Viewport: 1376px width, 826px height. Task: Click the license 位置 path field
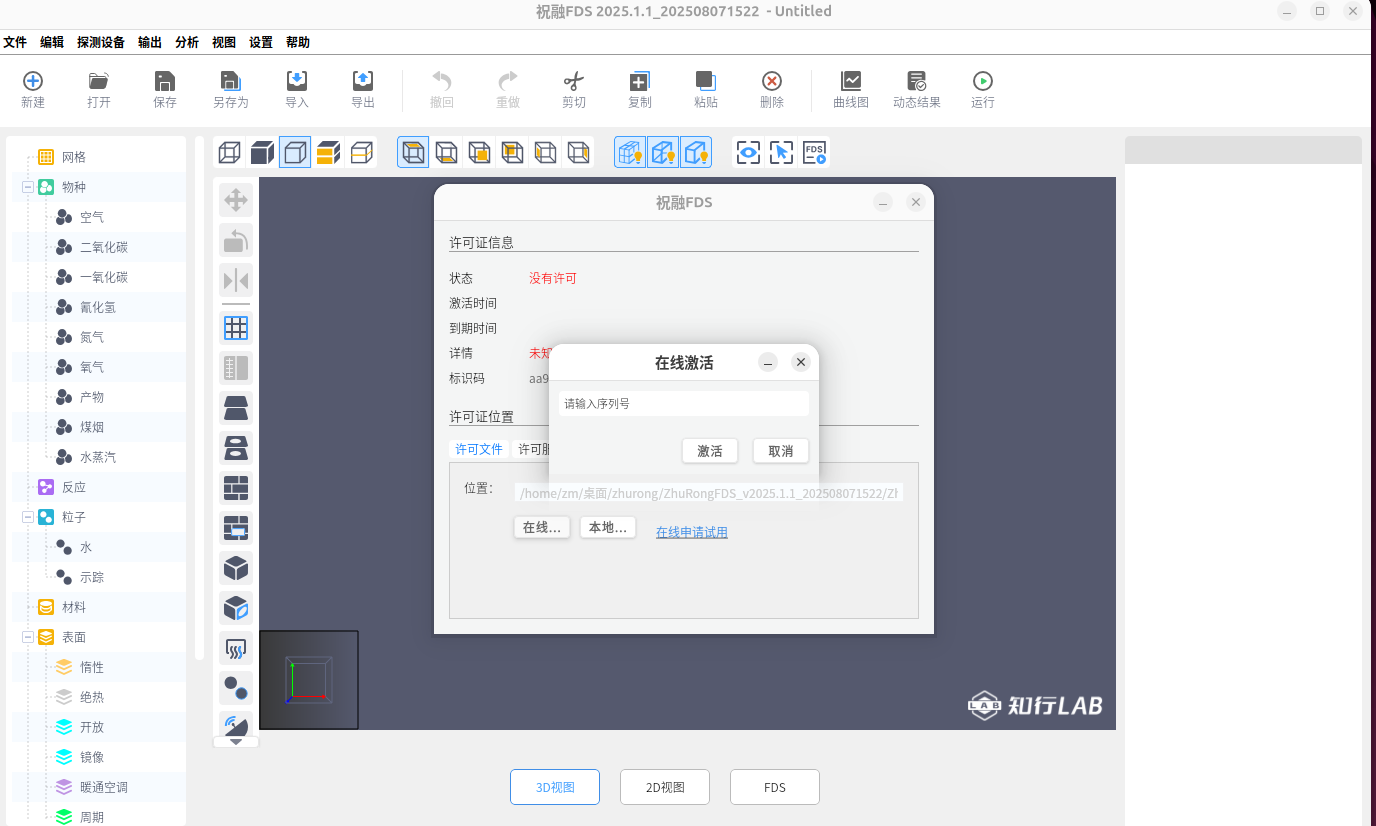[x=709, y=493]
